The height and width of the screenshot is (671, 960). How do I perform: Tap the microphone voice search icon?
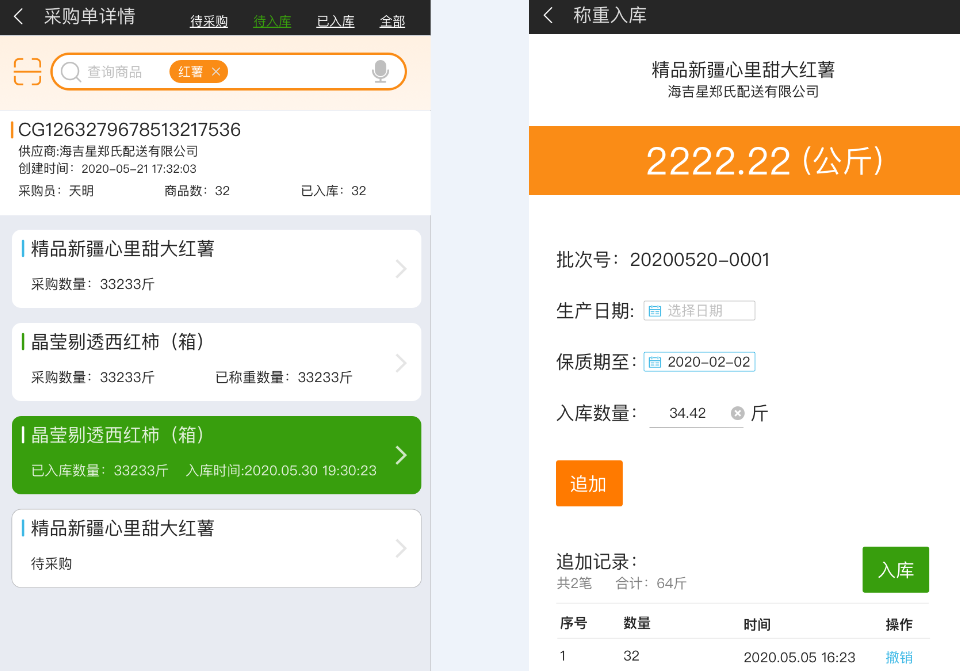[380, 72]
